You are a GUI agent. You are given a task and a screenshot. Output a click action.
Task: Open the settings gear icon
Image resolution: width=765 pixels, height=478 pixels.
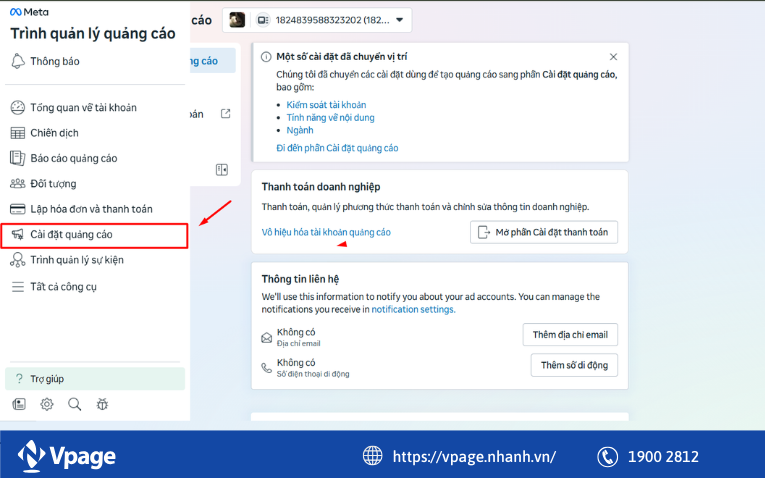click(47, 404)
